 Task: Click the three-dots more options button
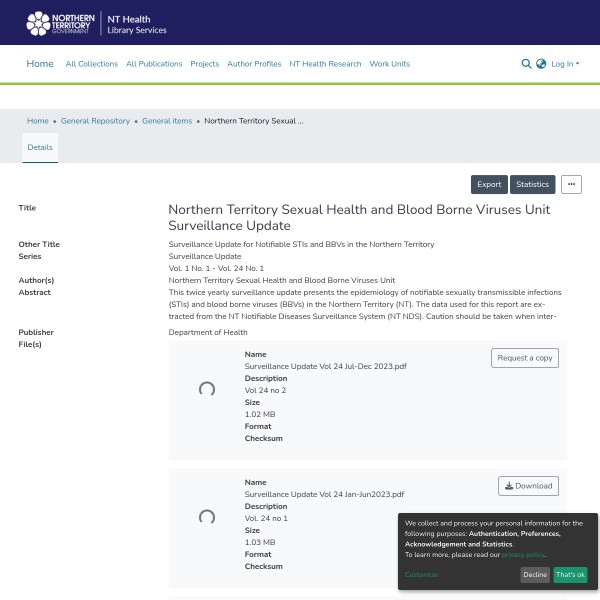coord(571,184)
